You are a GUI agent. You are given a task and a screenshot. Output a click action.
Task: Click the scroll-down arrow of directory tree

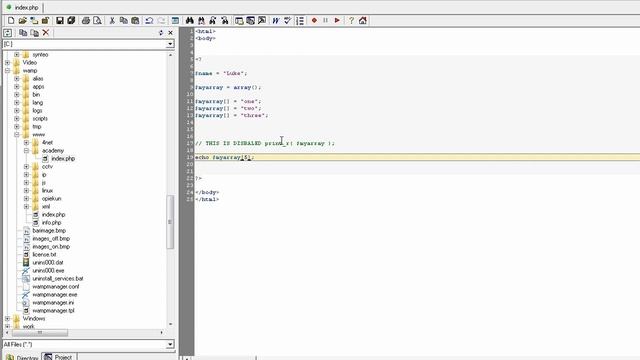[x=170, y=324]
